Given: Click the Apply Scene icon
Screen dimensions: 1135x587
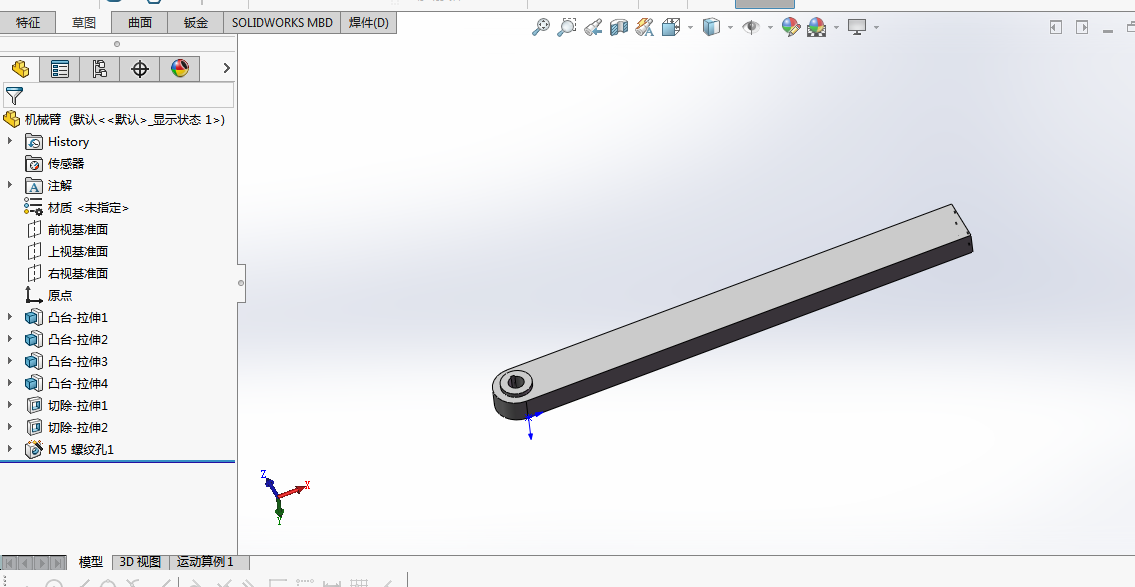Looking at the screenshot, I should 817,28.
